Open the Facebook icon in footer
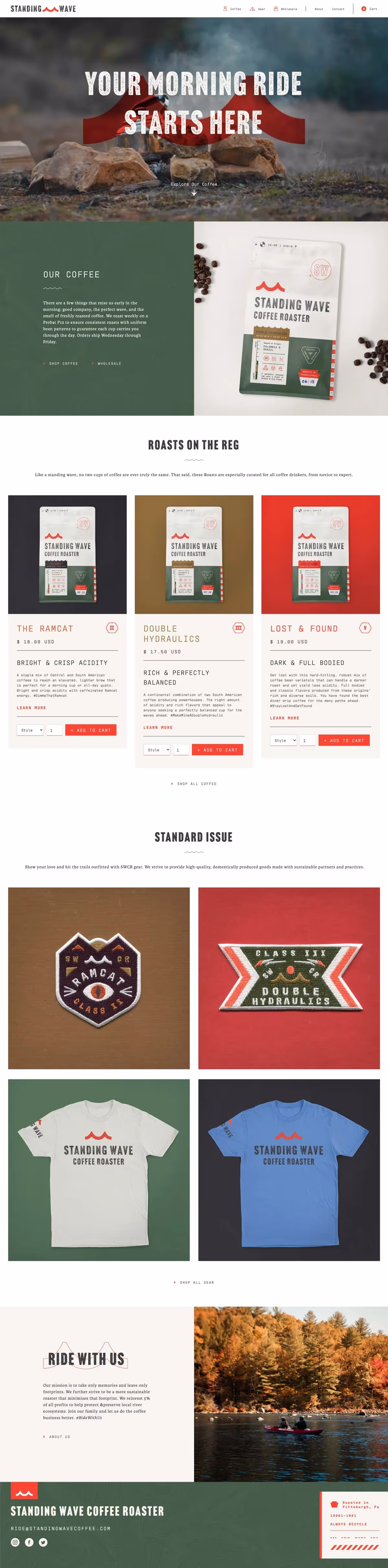Viewport: 388px width, 1568px height. (x=29, y=1542)
